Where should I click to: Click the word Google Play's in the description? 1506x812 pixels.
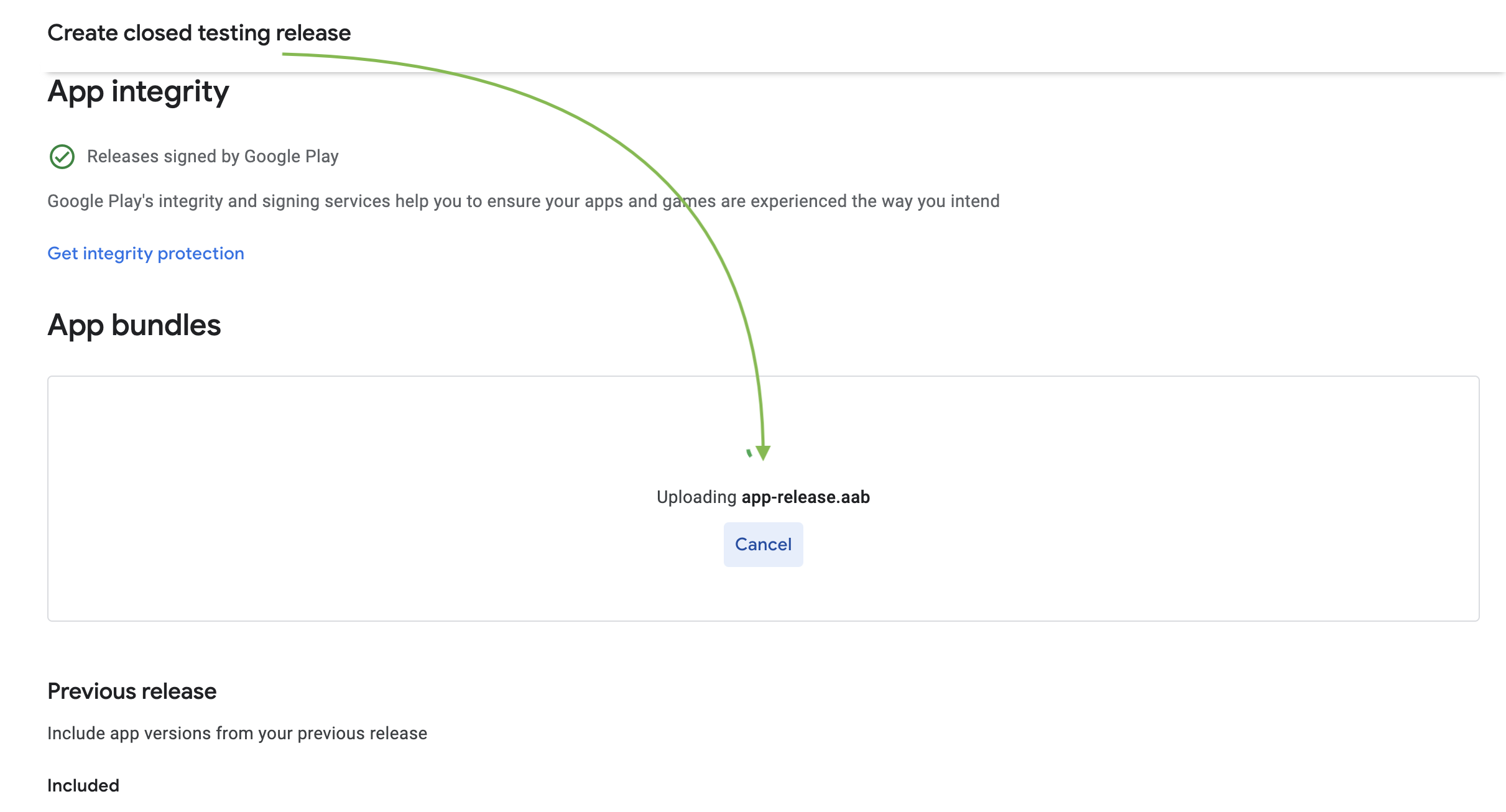(x=100, y=201)
